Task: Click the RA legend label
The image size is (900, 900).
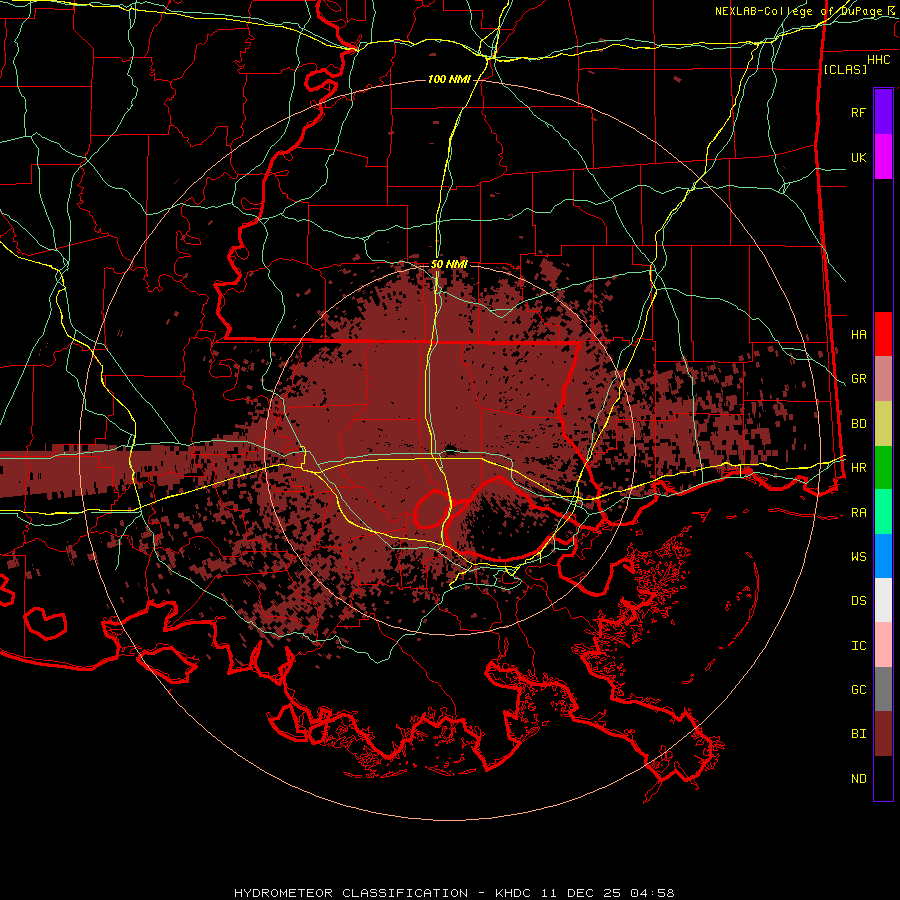Action: click(x=858, y=512)
